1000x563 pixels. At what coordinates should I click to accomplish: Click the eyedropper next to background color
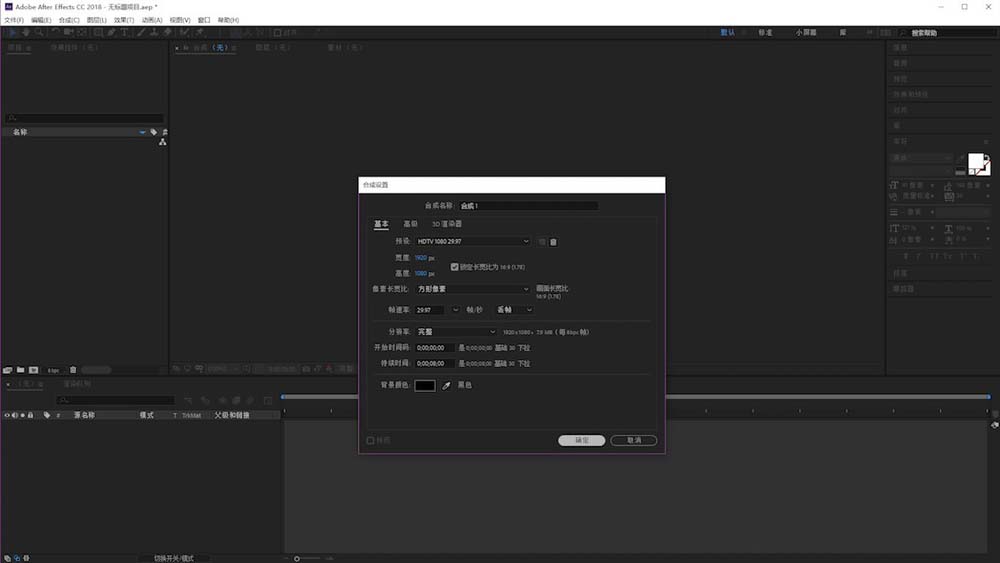(x=447, y=385)
